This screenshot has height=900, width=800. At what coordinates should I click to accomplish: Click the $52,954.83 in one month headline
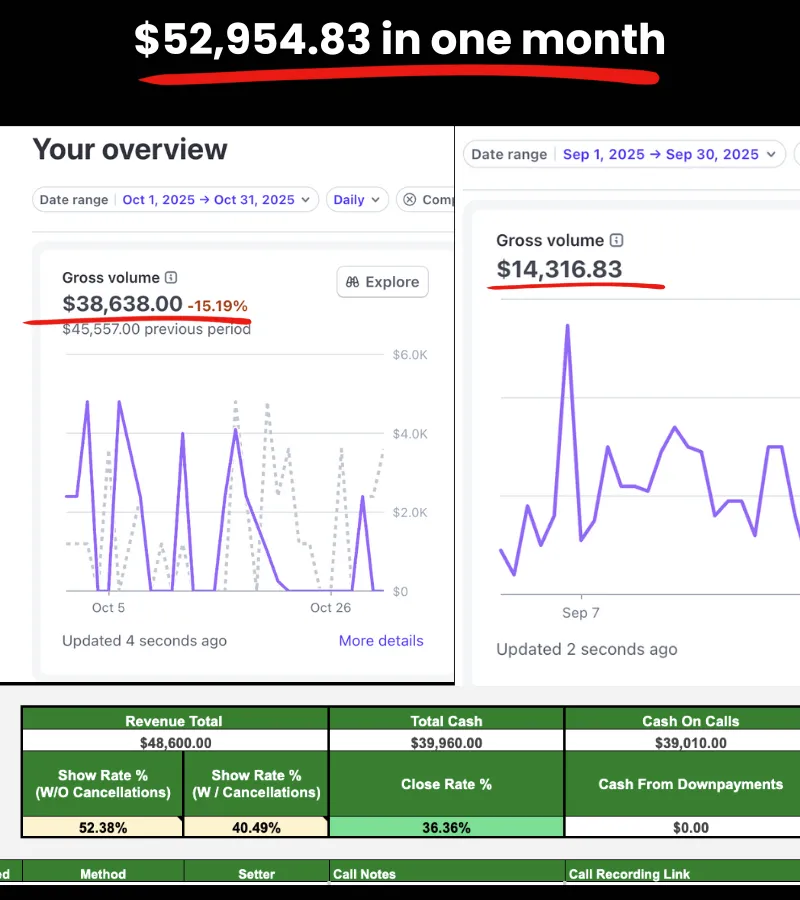tap(399, 39)
